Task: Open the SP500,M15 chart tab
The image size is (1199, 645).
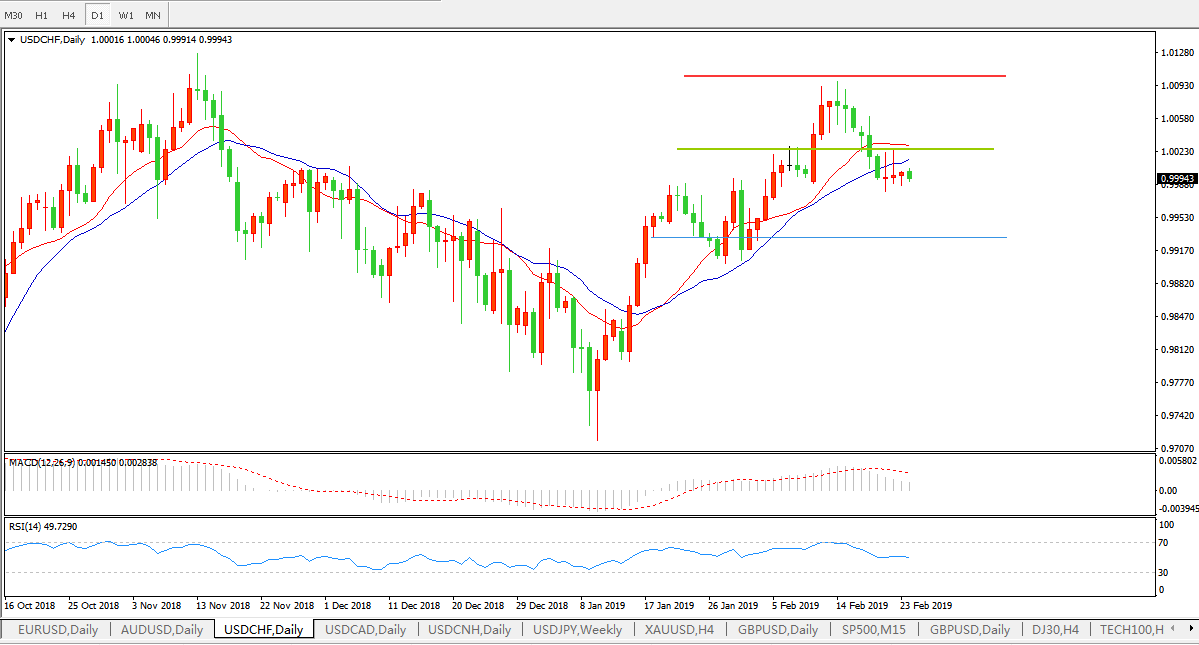Action: point(874,630)
